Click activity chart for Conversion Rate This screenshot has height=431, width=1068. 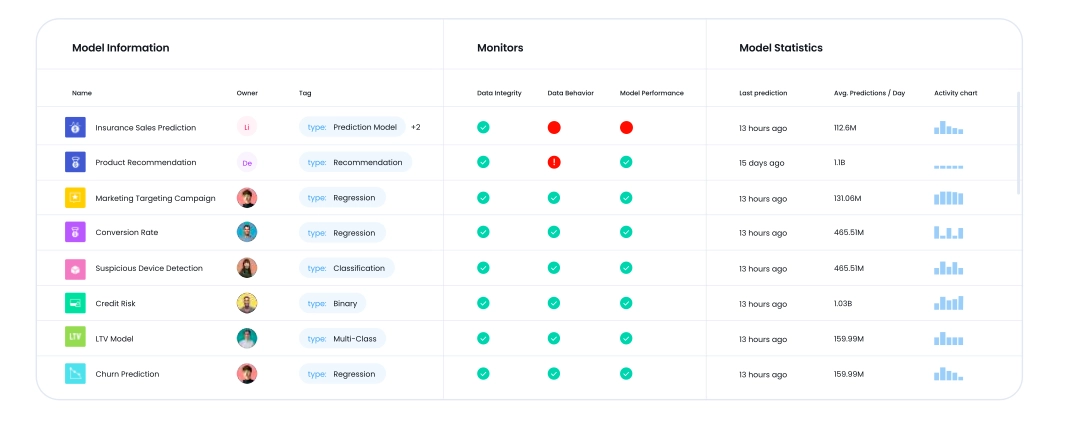pos(949,232)
